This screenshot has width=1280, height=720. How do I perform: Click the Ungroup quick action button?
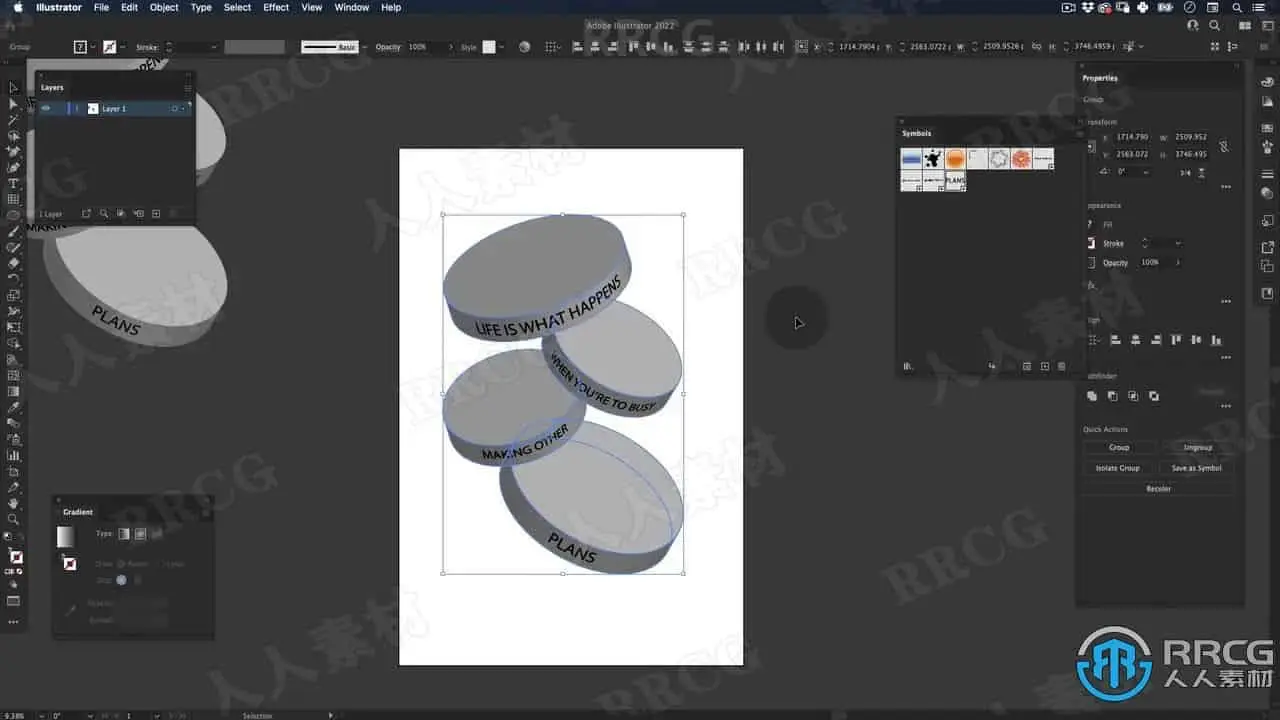[1197, 447]
